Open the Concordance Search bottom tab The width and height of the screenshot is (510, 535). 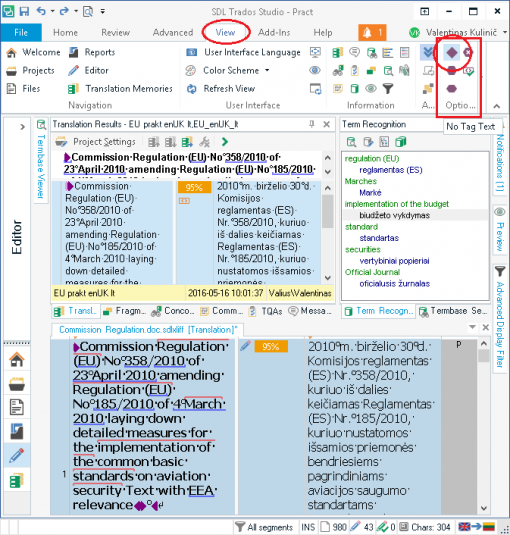click(173, 311)
